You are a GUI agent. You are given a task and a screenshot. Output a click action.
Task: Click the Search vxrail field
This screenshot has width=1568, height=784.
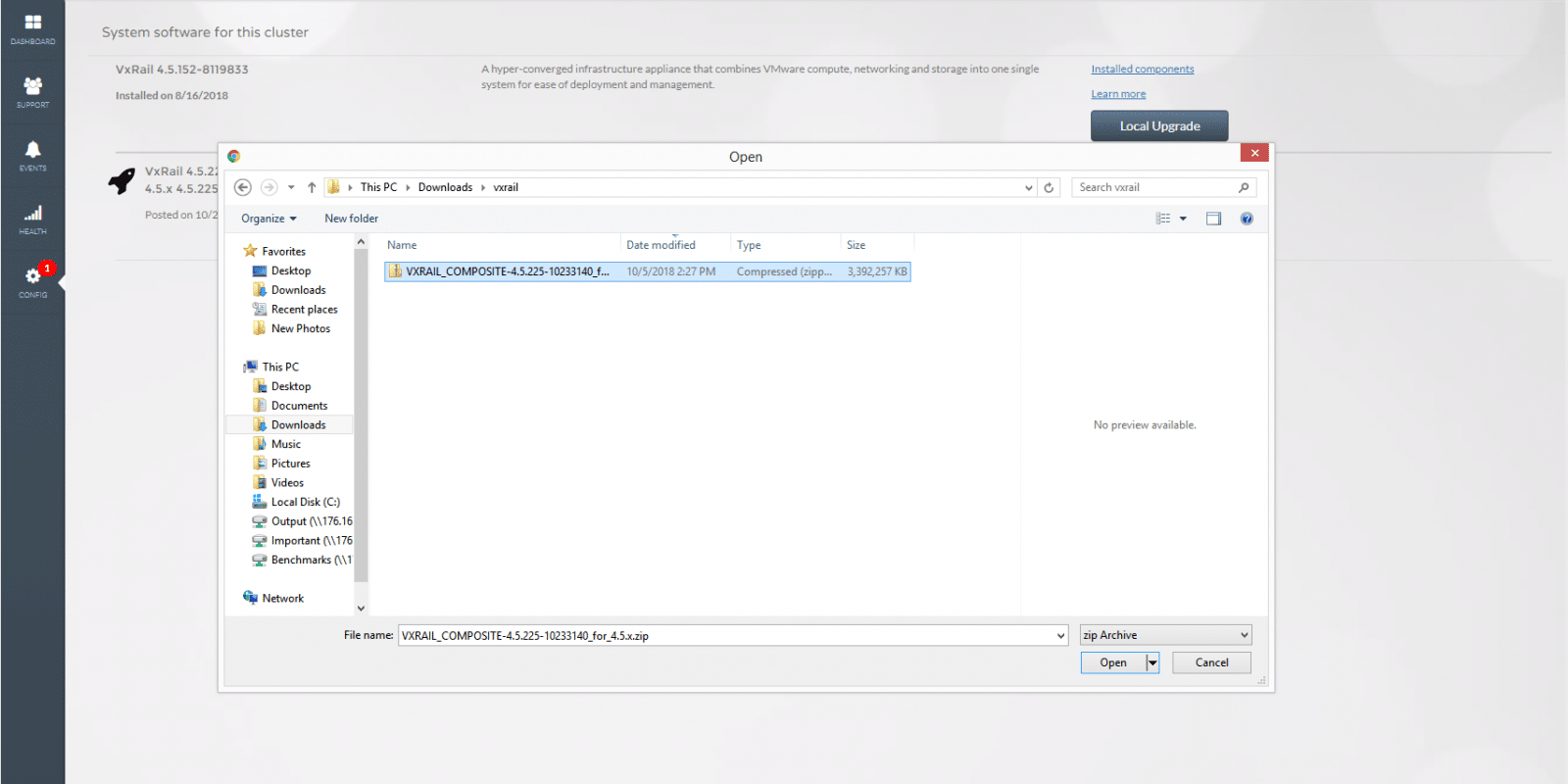pyautogui.click(x=1154, y=187)
